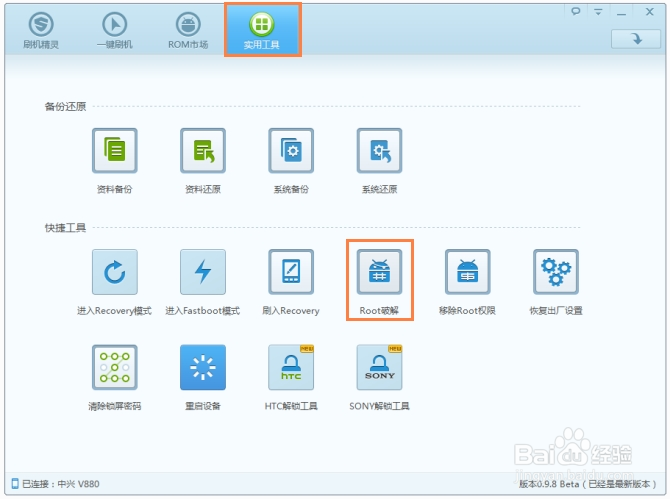The height and width of the screenshot is (499, 670).
Task: Open the 系统备份 system backup icon
Action: pos(291,150)
